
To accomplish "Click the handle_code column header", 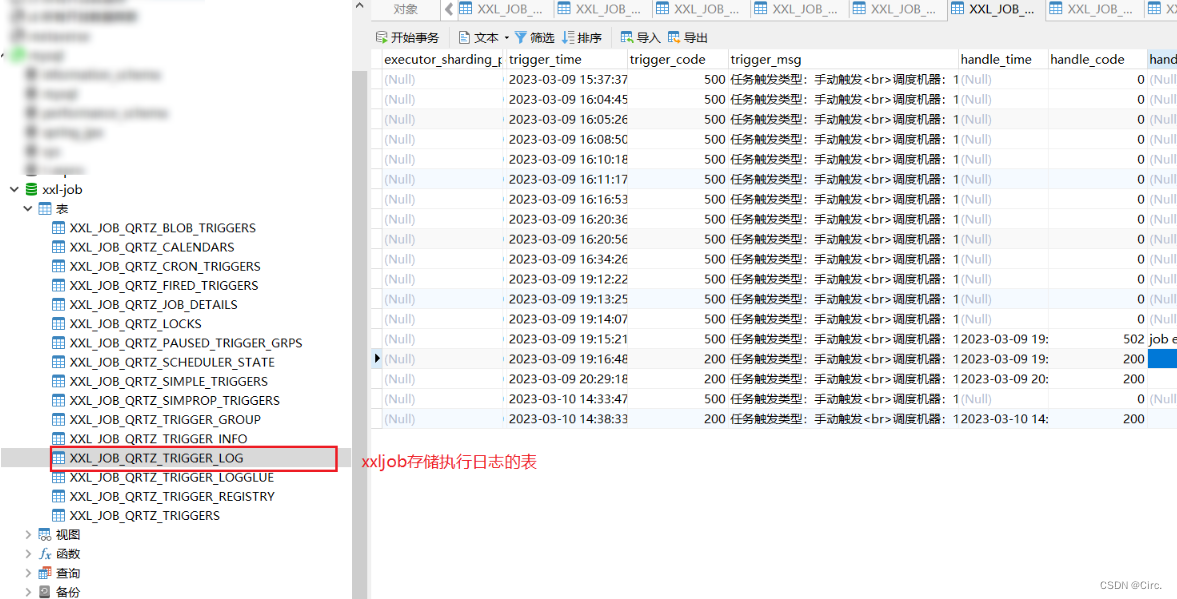I will (x=1097, y=59).
